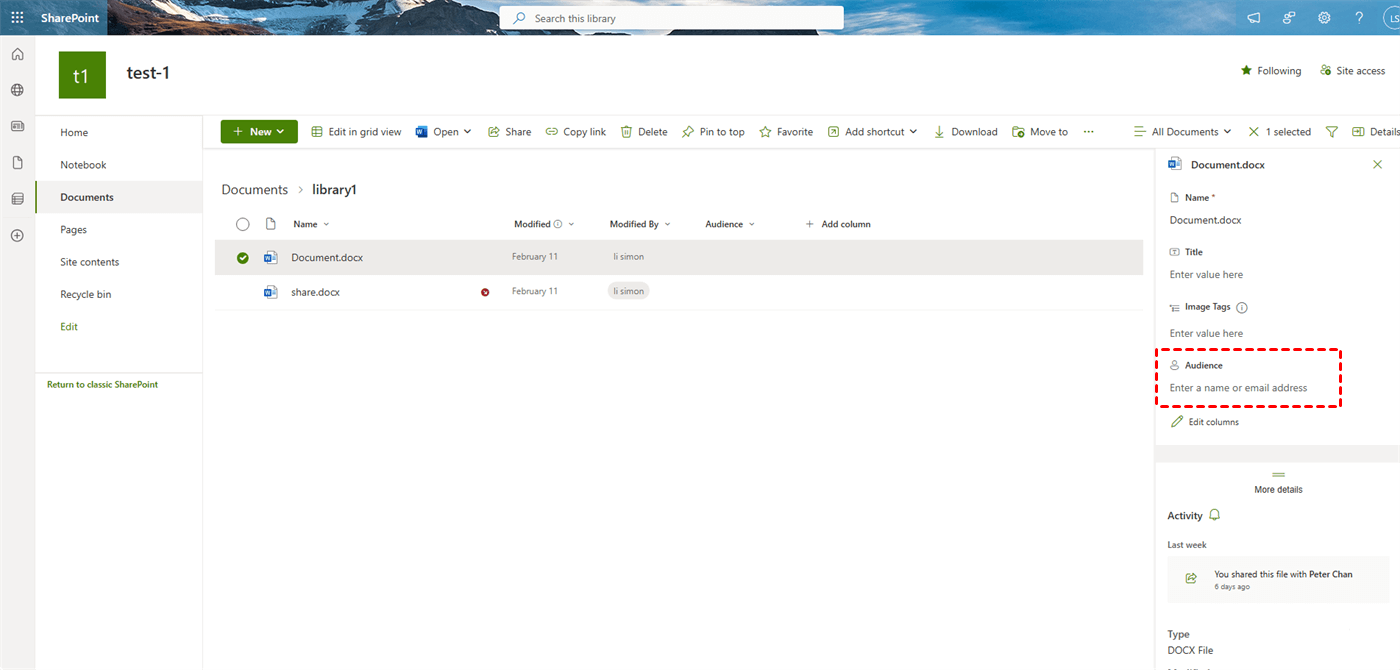1400x670 pixels.
Task: Click the Favorite command
Action: point(786,132)
